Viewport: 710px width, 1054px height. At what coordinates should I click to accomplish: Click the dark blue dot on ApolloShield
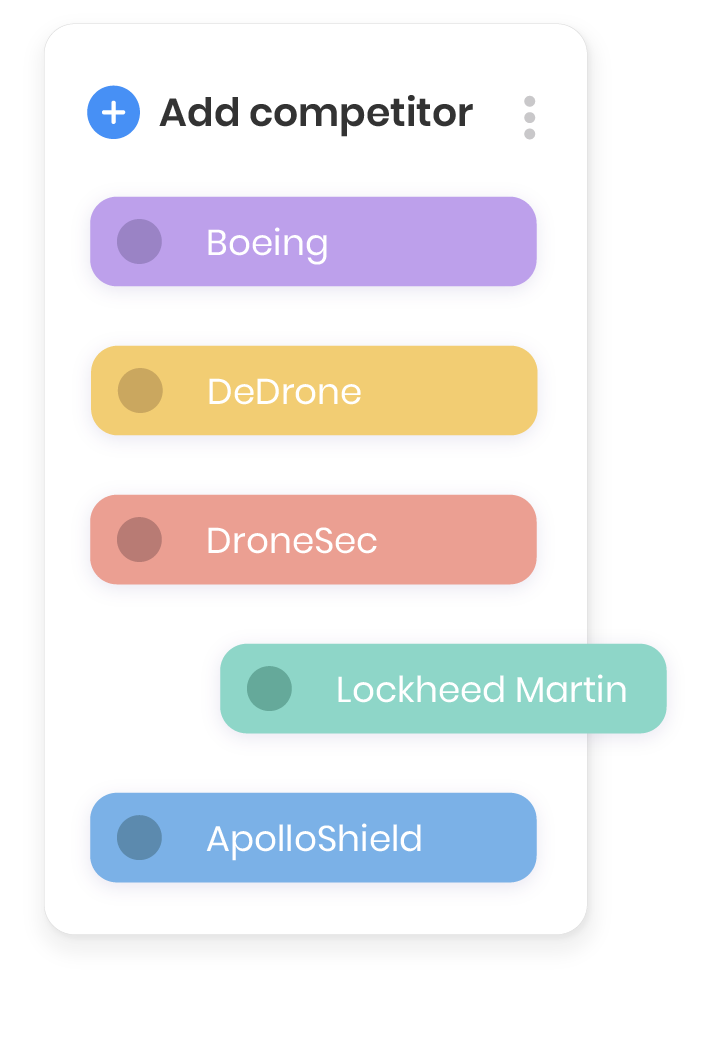[x=139, y=838]
